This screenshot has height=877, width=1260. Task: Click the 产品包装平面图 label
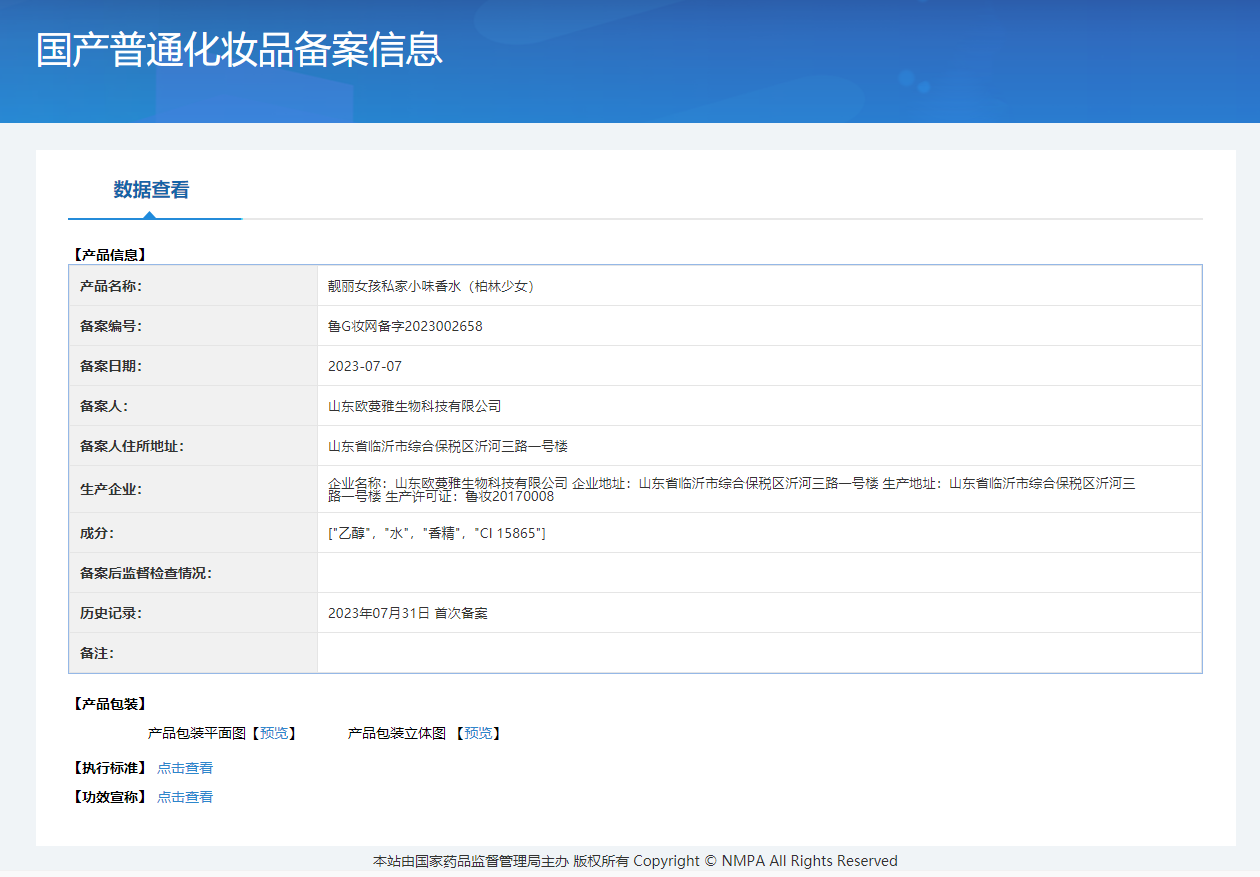[x=196, y=733]
